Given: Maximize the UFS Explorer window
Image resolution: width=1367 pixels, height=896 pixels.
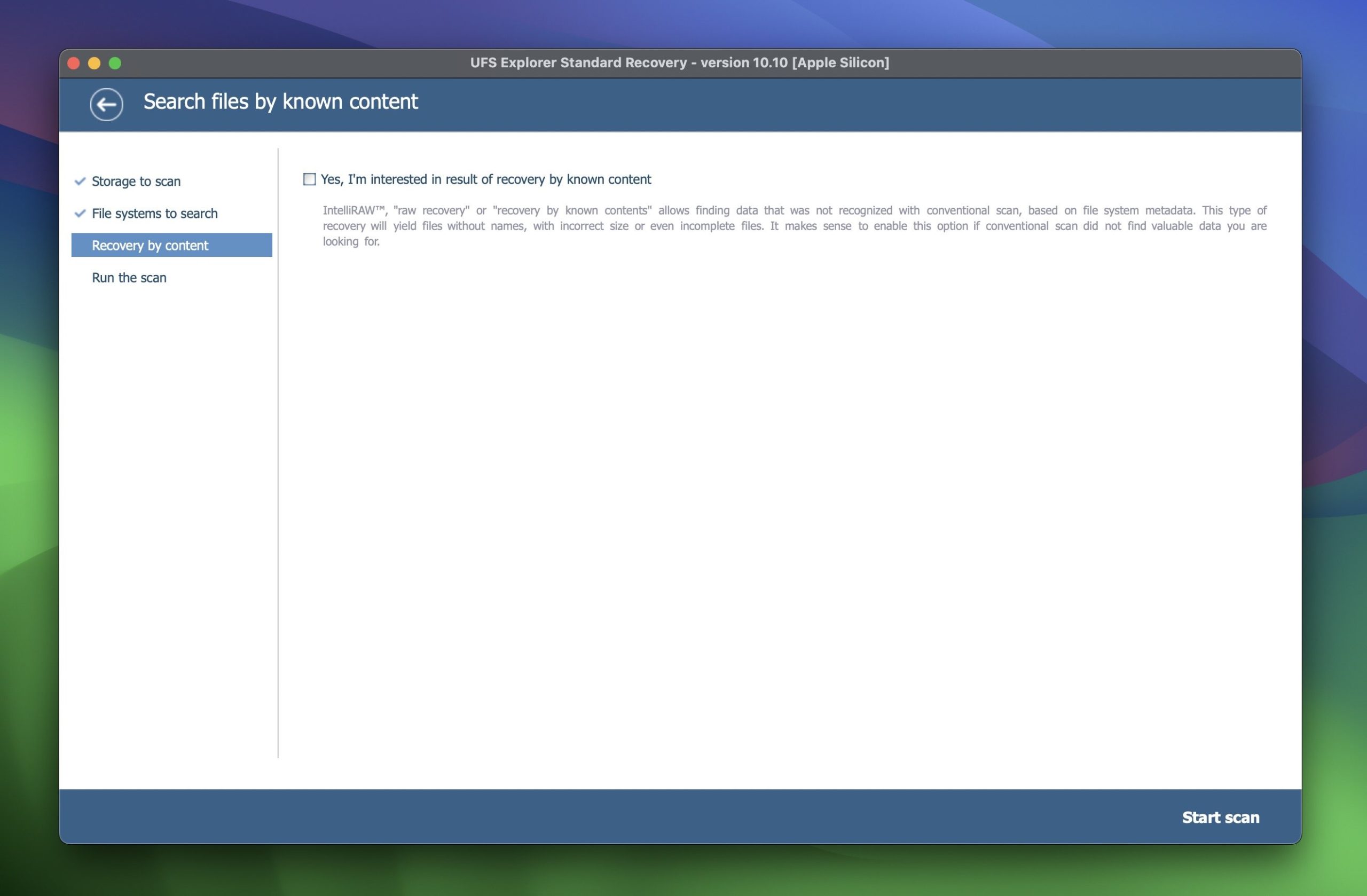Looking at the screenshot, I should coord(115,63).
